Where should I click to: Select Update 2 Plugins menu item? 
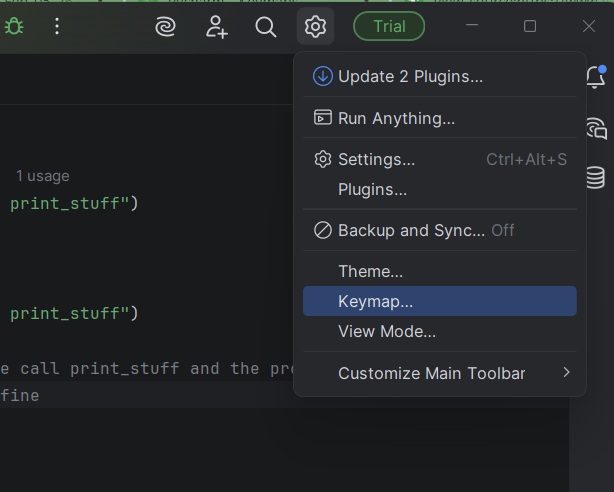(x=410, y=76)
